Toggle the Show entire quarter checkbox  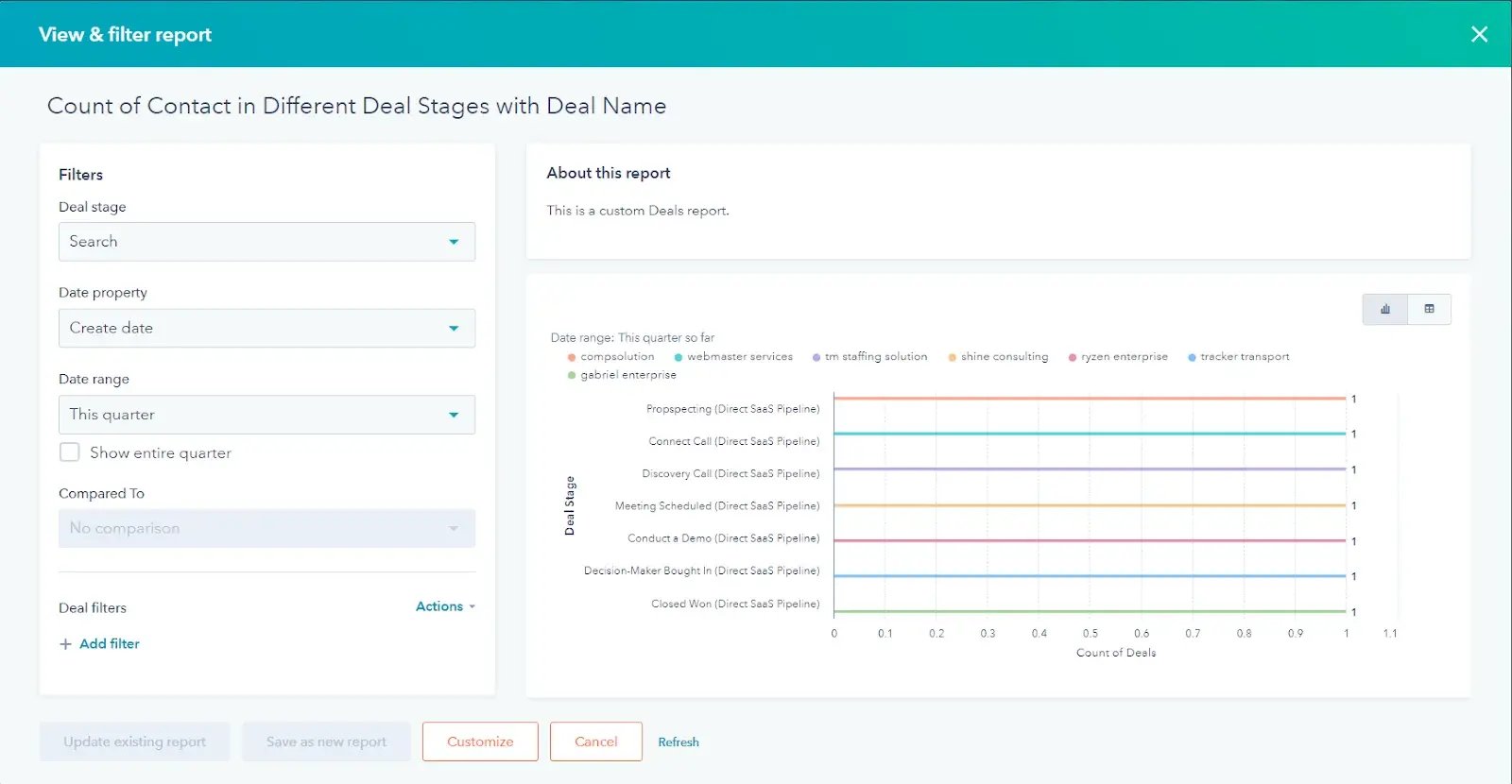[x=69, y=452]
